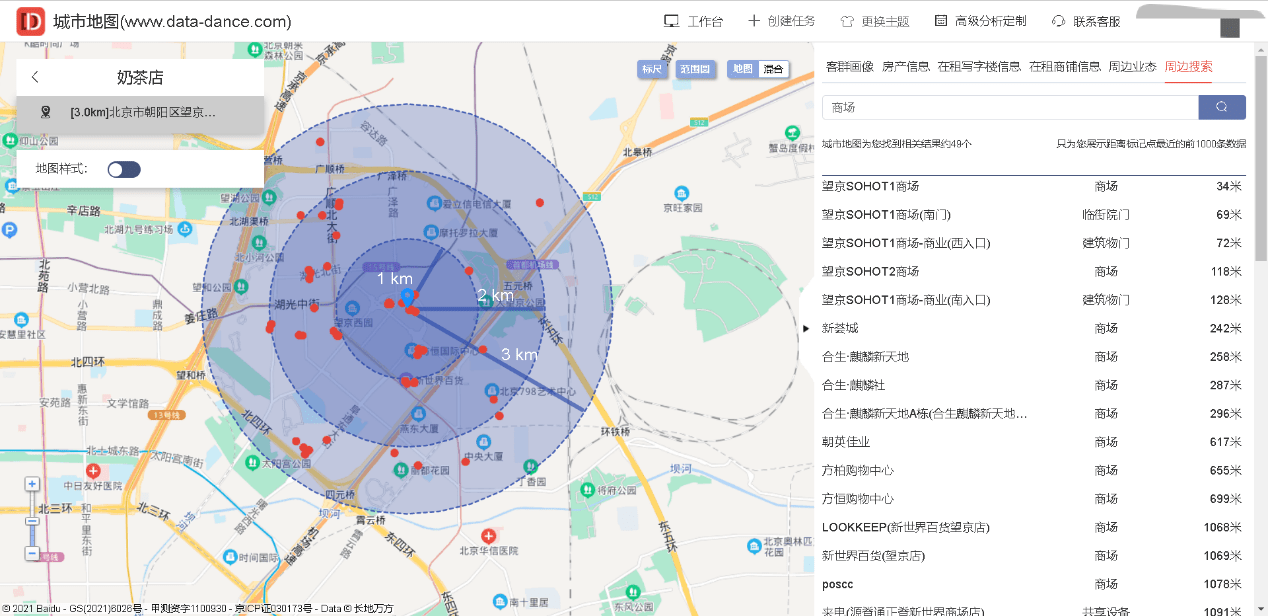Screen dimensions: 1268x616
Task: Open the 周边业态 tab
Action: click(1132, 67)
